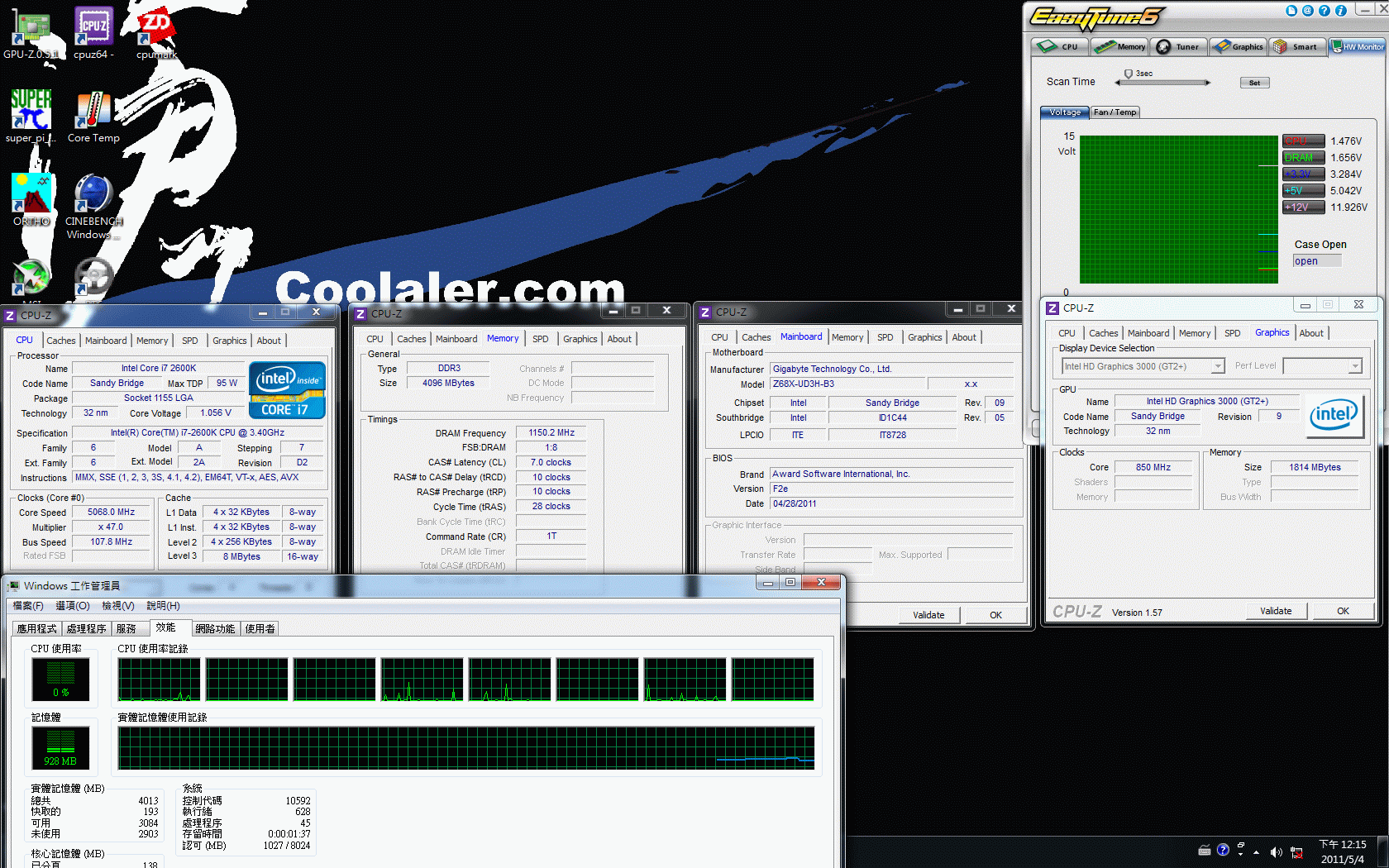Open SPD tab in the Memory CPU-Z window
The width and height of the screenshot is (1389, 868).
tap(540, 339)
